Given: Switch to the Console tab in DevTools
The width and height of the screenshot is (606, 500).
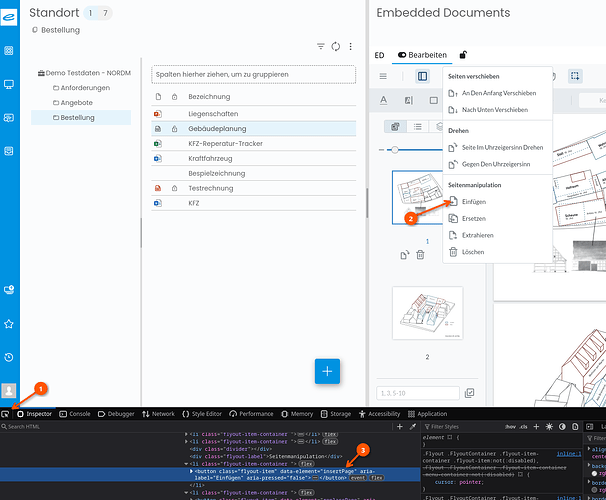Looking at the screenshot, I should click(75, 414).
